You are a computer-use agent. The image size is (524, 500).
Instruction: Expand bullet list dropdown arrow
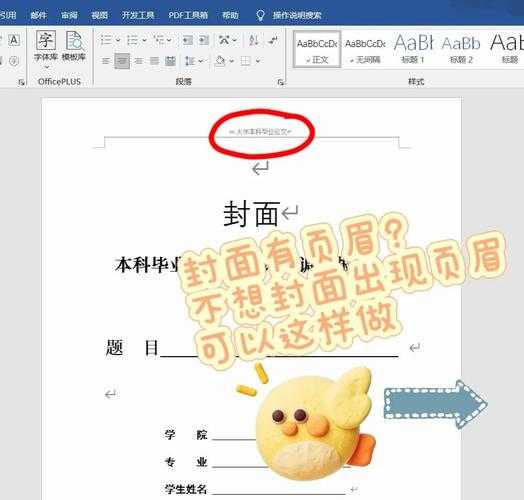(x=118, y=40)
